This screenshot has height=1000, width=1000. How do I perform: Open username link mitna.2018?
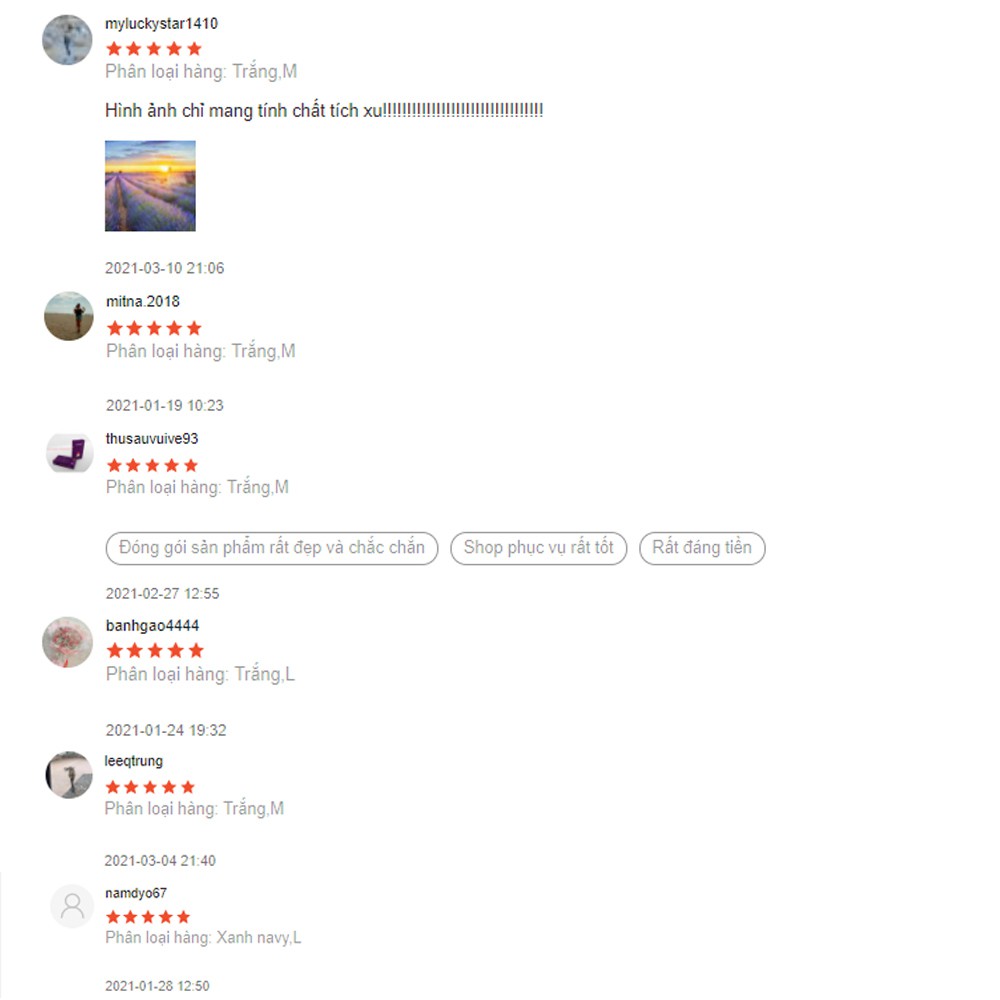(x=143, y=301)
